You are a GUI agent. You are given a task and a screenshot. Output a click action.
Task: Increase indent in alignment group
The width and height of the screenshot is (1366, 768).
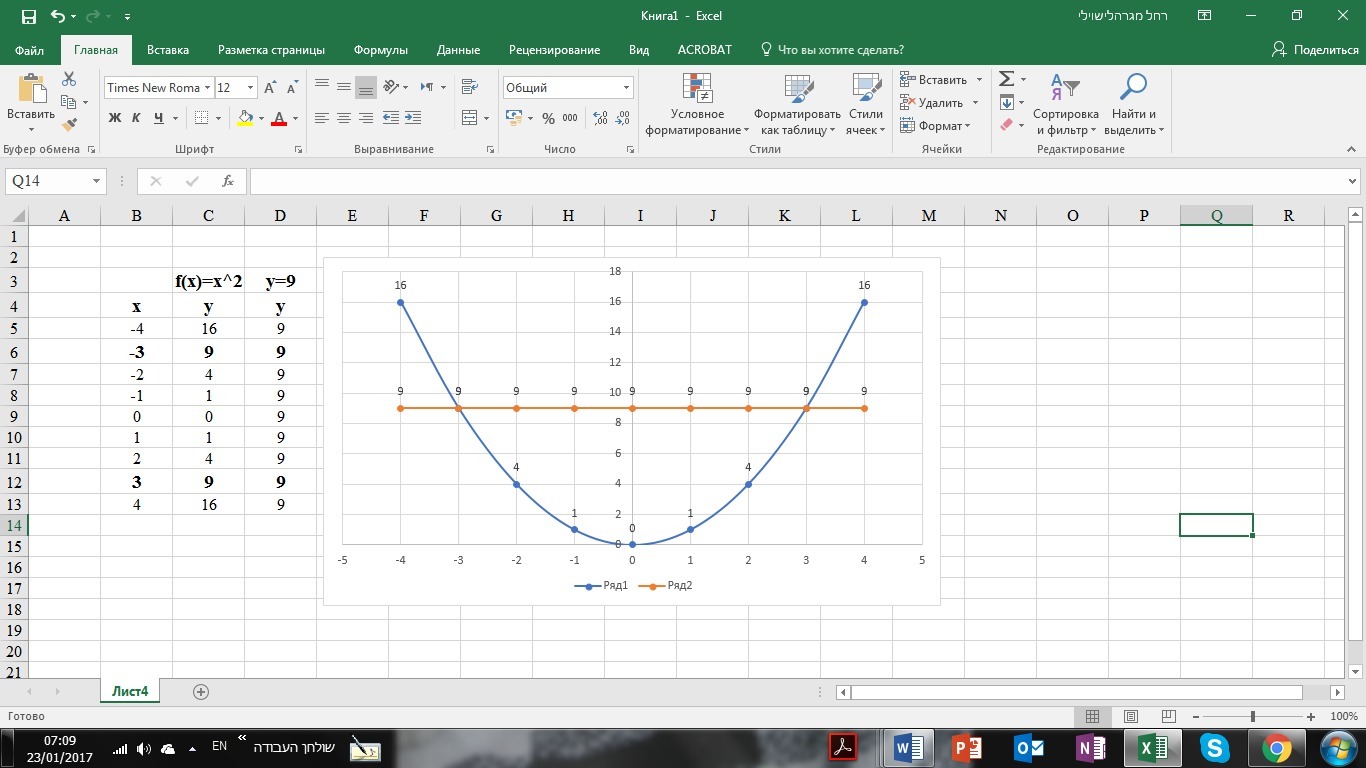pos(413,118)
